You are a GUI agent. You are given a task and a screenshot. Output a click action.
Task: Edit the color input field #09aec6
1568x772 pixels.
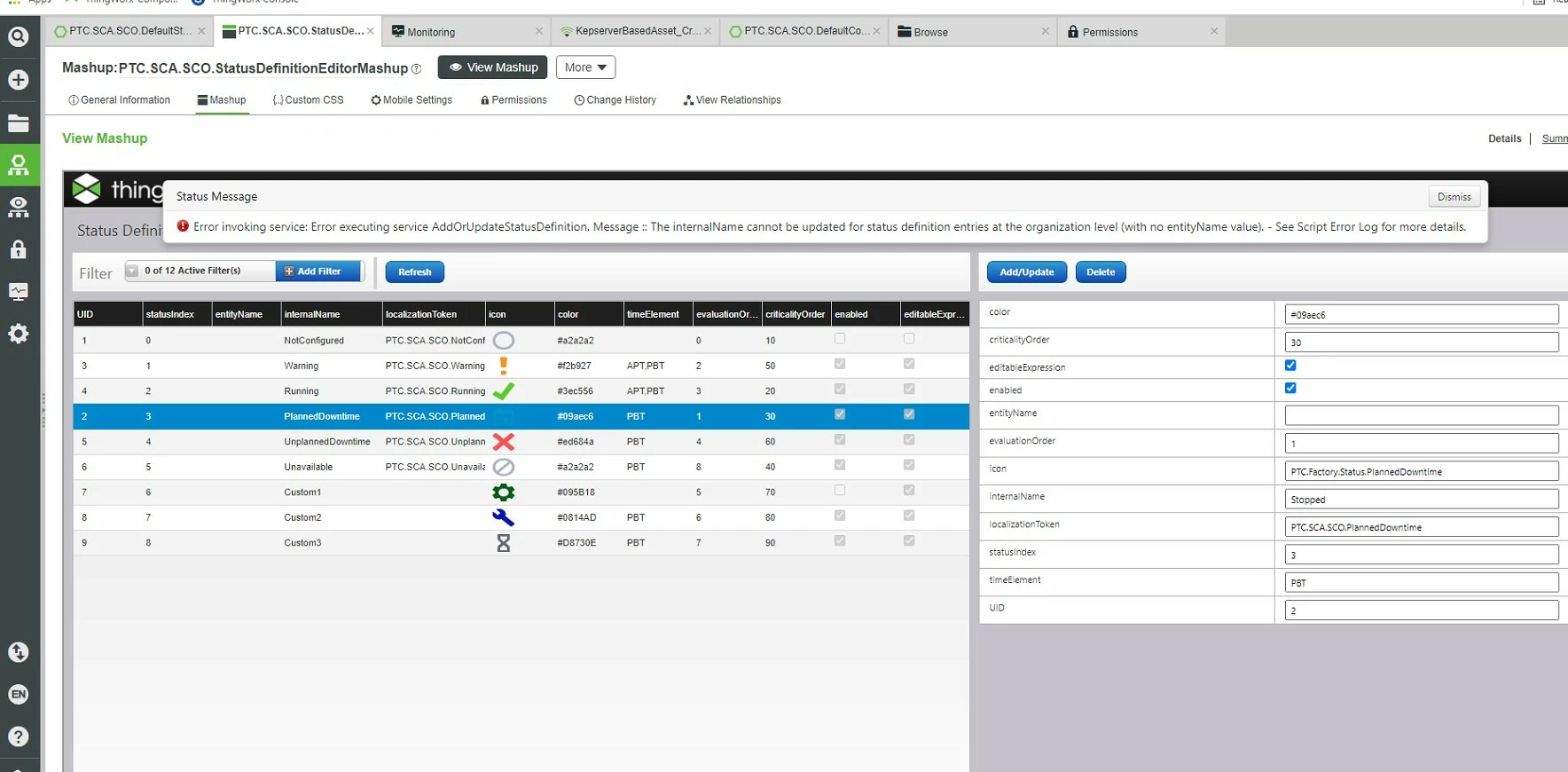1422,314
